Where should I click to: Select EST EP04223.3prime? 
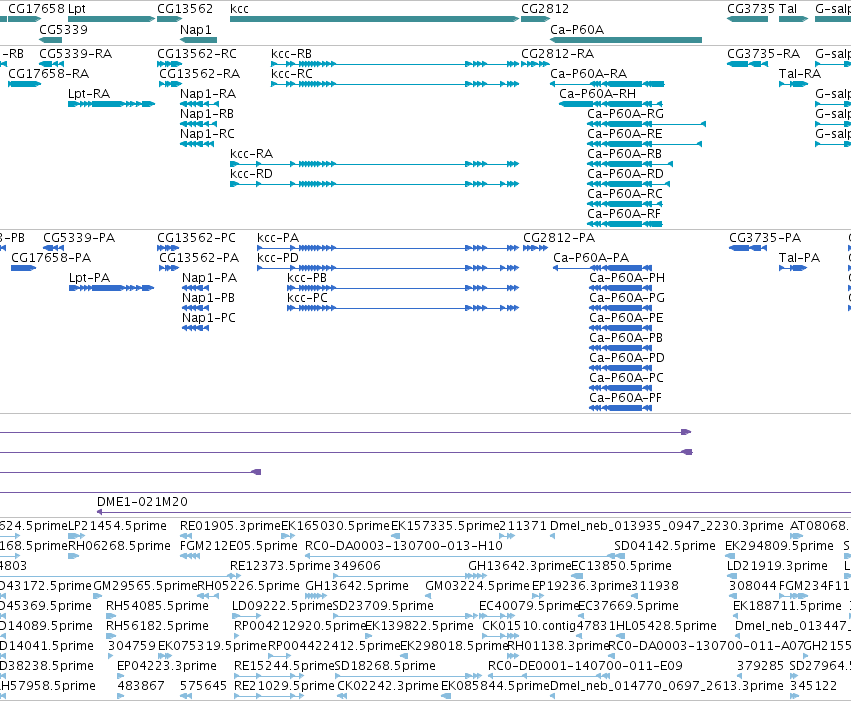167,666
